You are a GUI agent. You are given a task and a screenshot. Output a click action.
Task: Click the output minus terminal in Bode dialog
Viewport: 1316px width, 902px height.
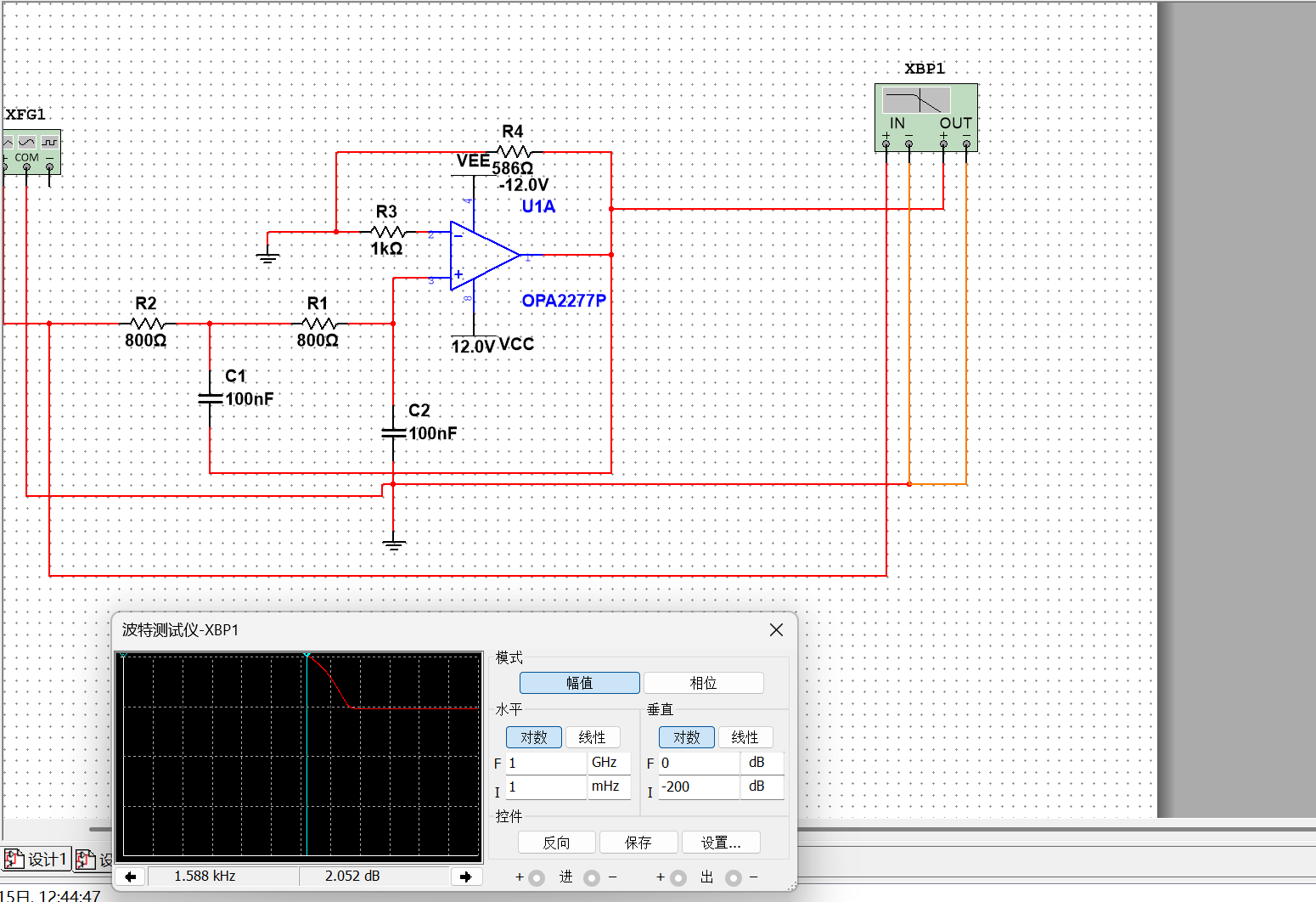tap(734, 878)
